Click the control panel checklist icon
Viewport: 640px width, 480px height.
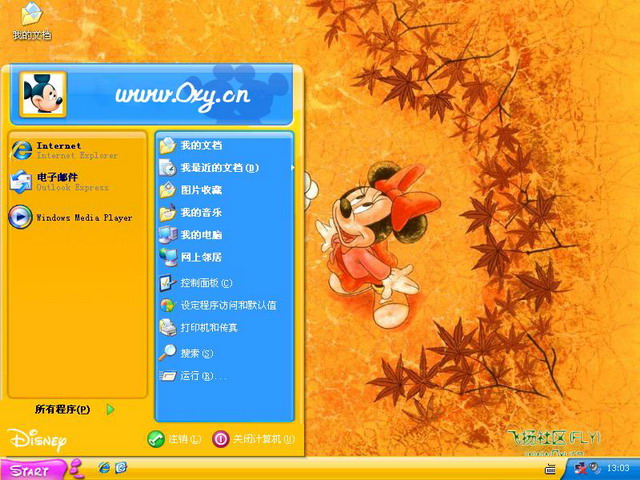click(167, 283)
